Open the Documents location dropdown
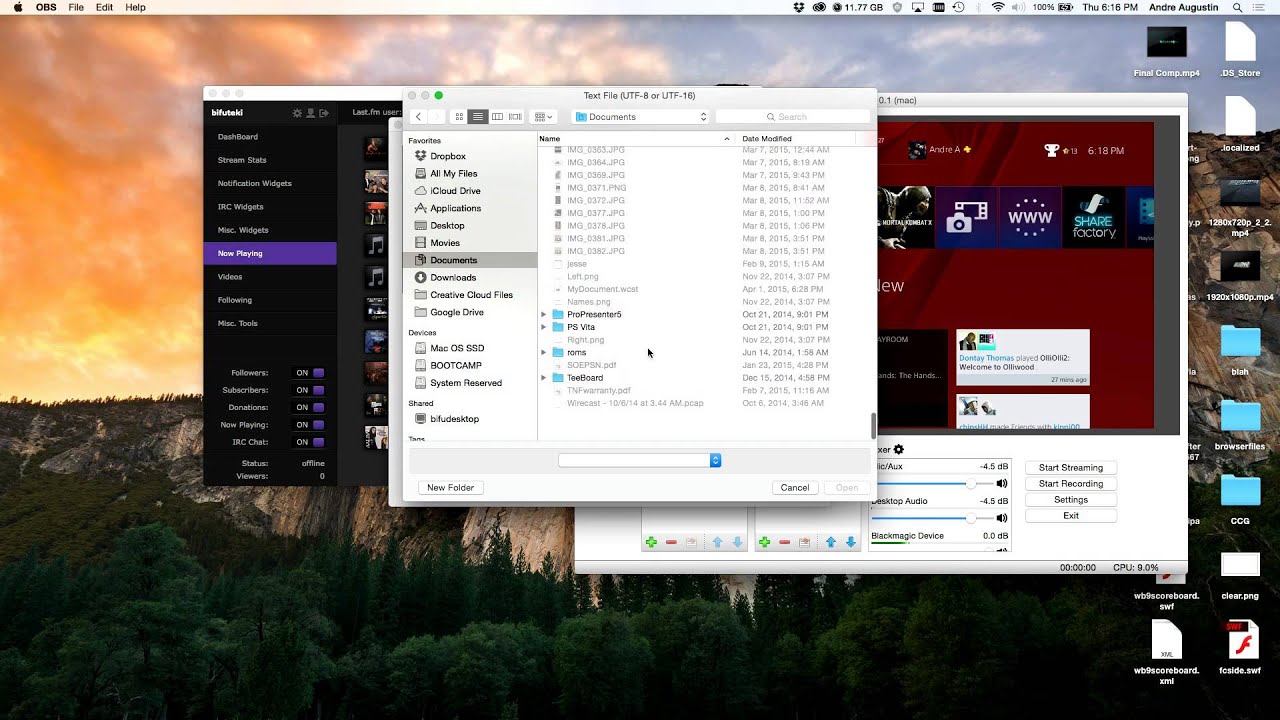Viewport: 1280px width, 720px height. click(640, 117)
